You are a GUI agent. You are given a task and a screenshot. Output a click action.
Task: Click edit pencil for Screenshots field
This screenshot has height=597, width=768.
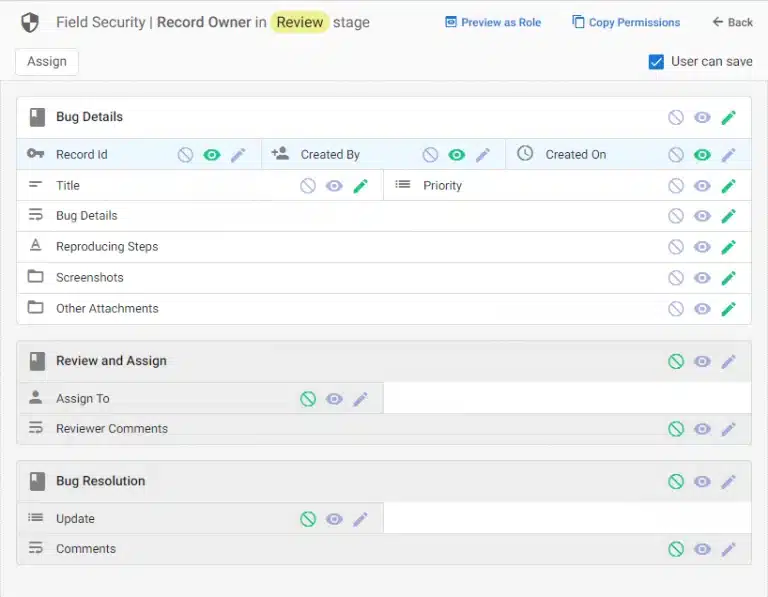[728, 278]
